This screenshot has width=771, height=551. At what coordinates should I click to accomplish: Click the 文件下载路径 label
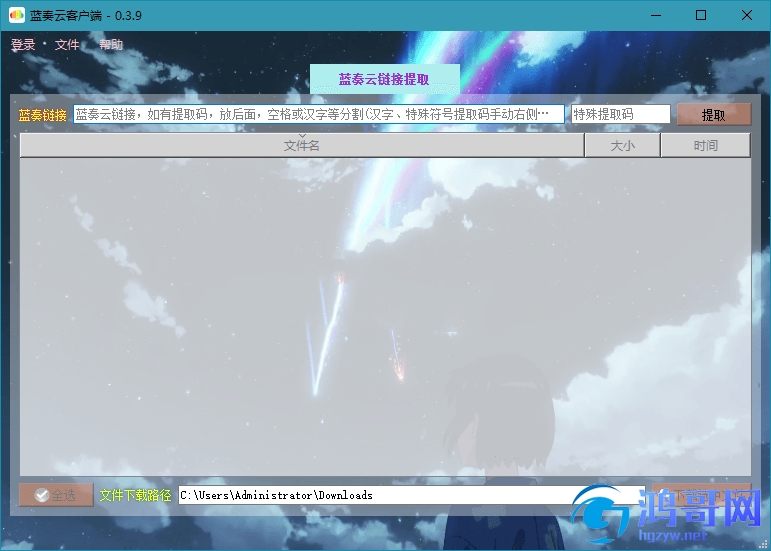tap(135, 495)
